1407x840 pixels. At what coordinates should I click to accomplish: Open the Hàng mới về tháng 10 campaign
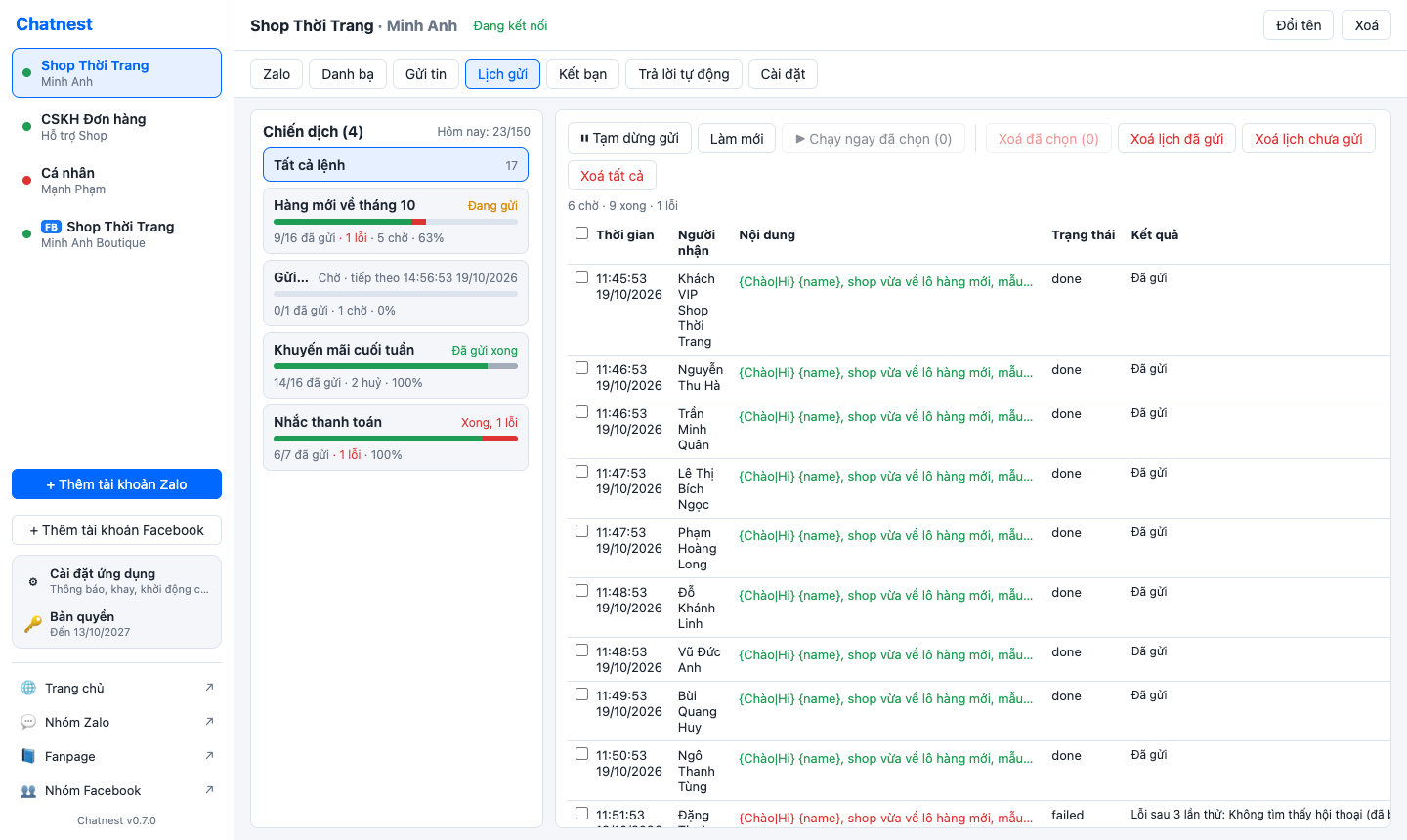(396, 221)
